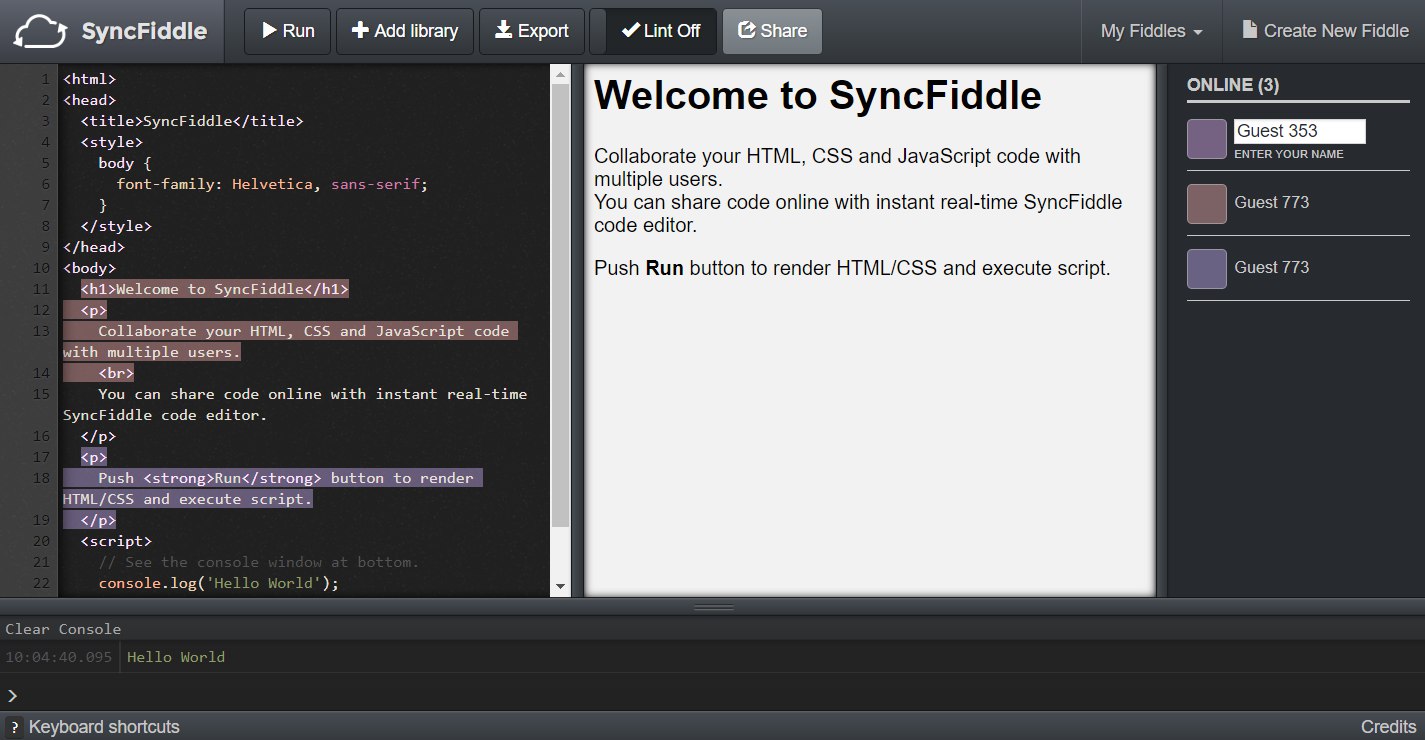
Task: Share this fiddle
Action: point(772,31)
